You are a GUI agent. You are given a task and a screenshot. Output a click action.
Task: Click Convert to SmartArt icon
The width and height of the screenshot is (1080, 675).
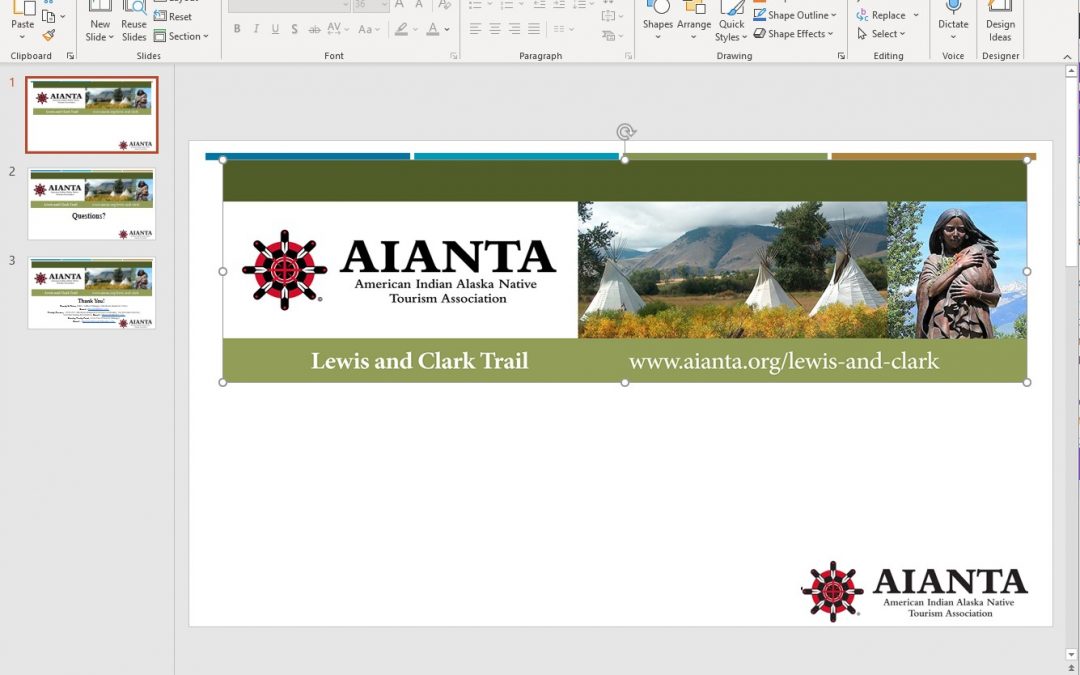coord(612,35)
